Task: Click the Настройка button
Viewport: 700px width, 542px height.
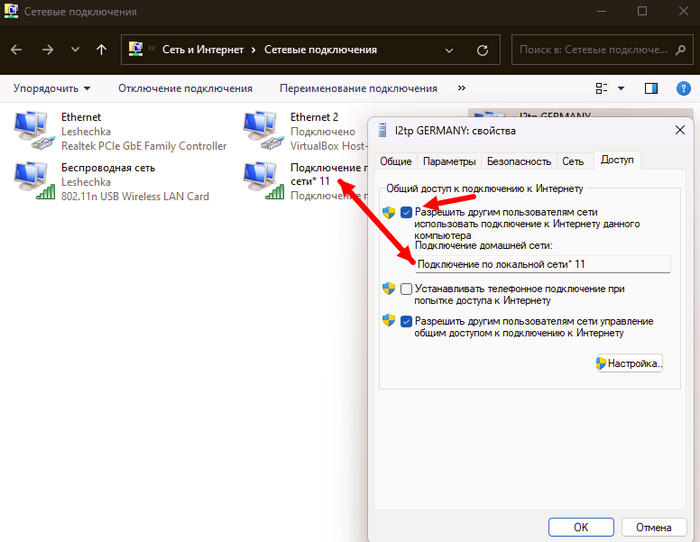Action: (x=629, y=364)
